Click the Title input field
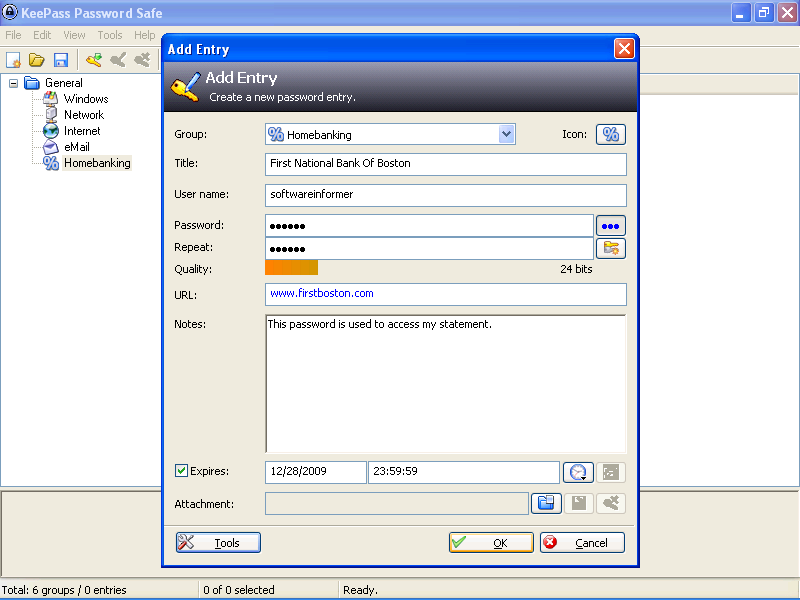Screen dimensions: 800x600 pos(446,164)
